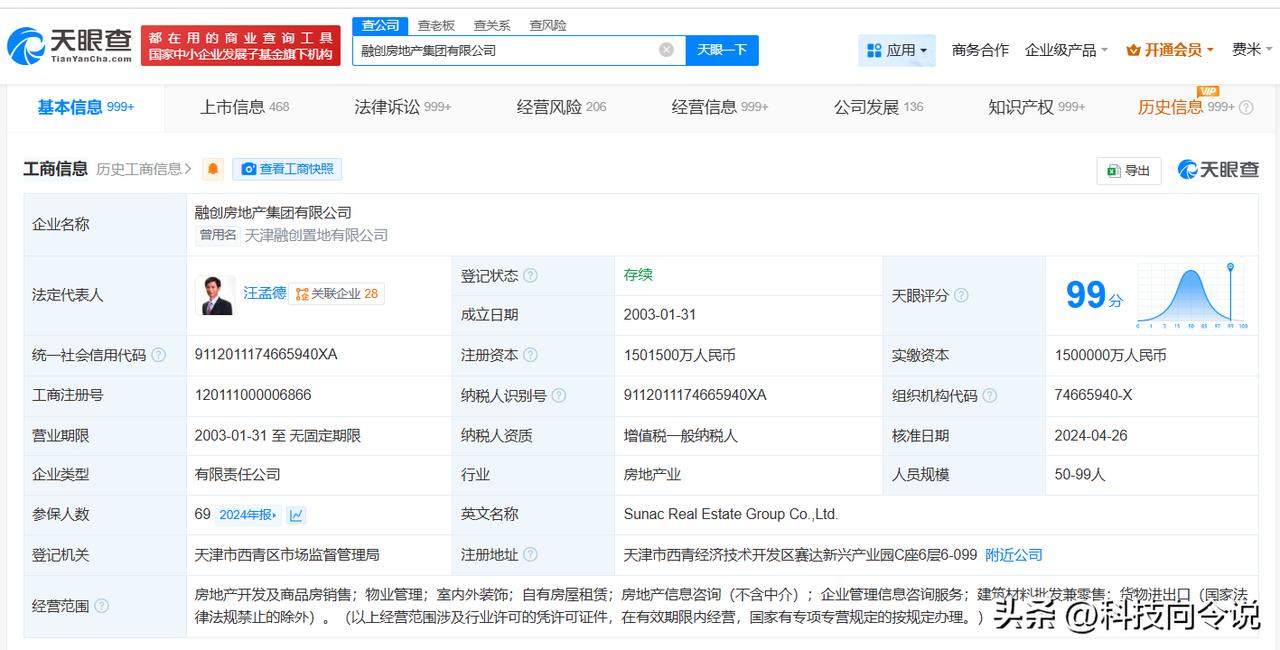Click former name 天津融创置地有限公司

(316, 235)
